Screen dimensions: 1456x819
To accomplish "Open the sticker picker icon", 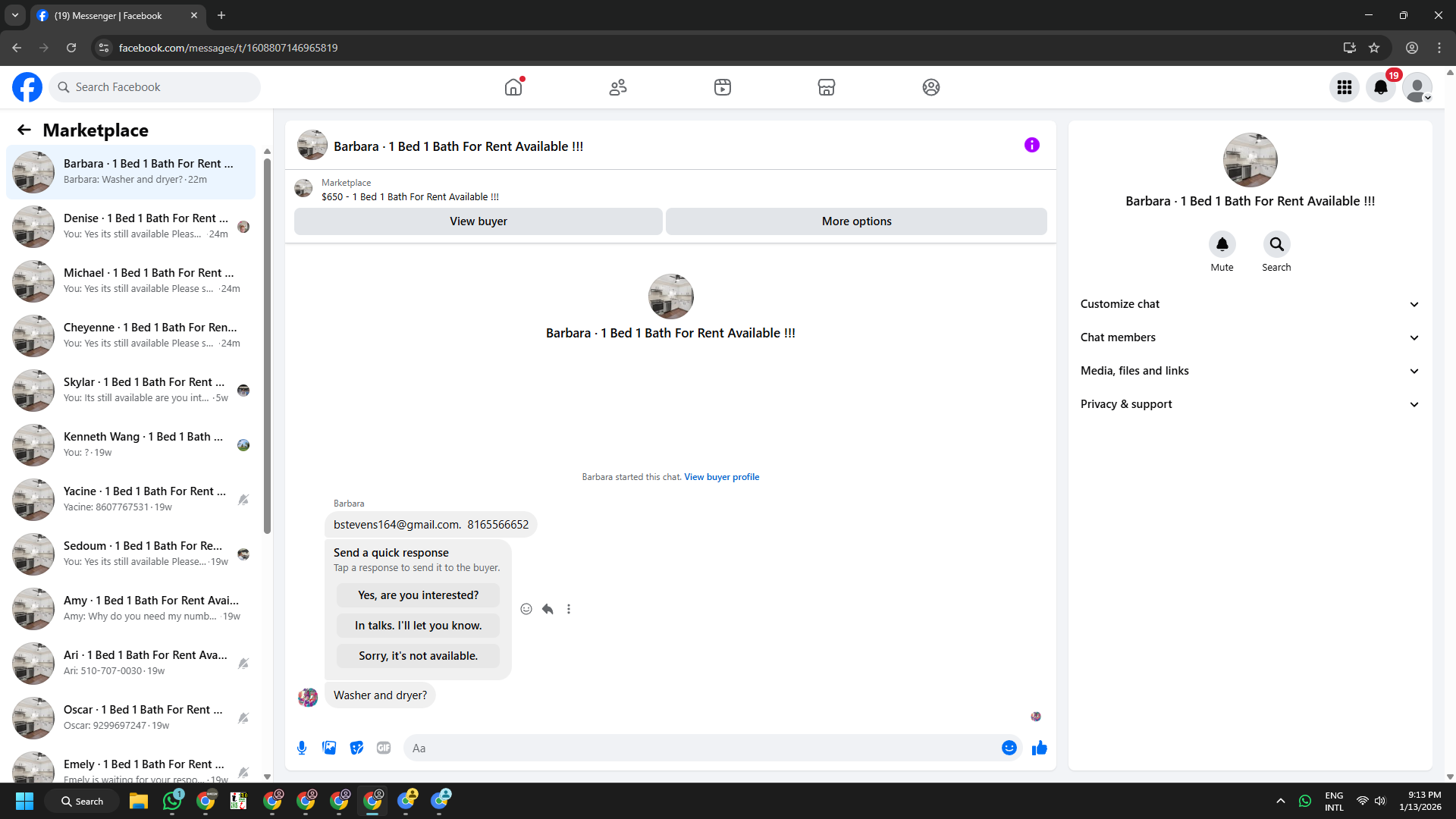I will coord(356,748).
